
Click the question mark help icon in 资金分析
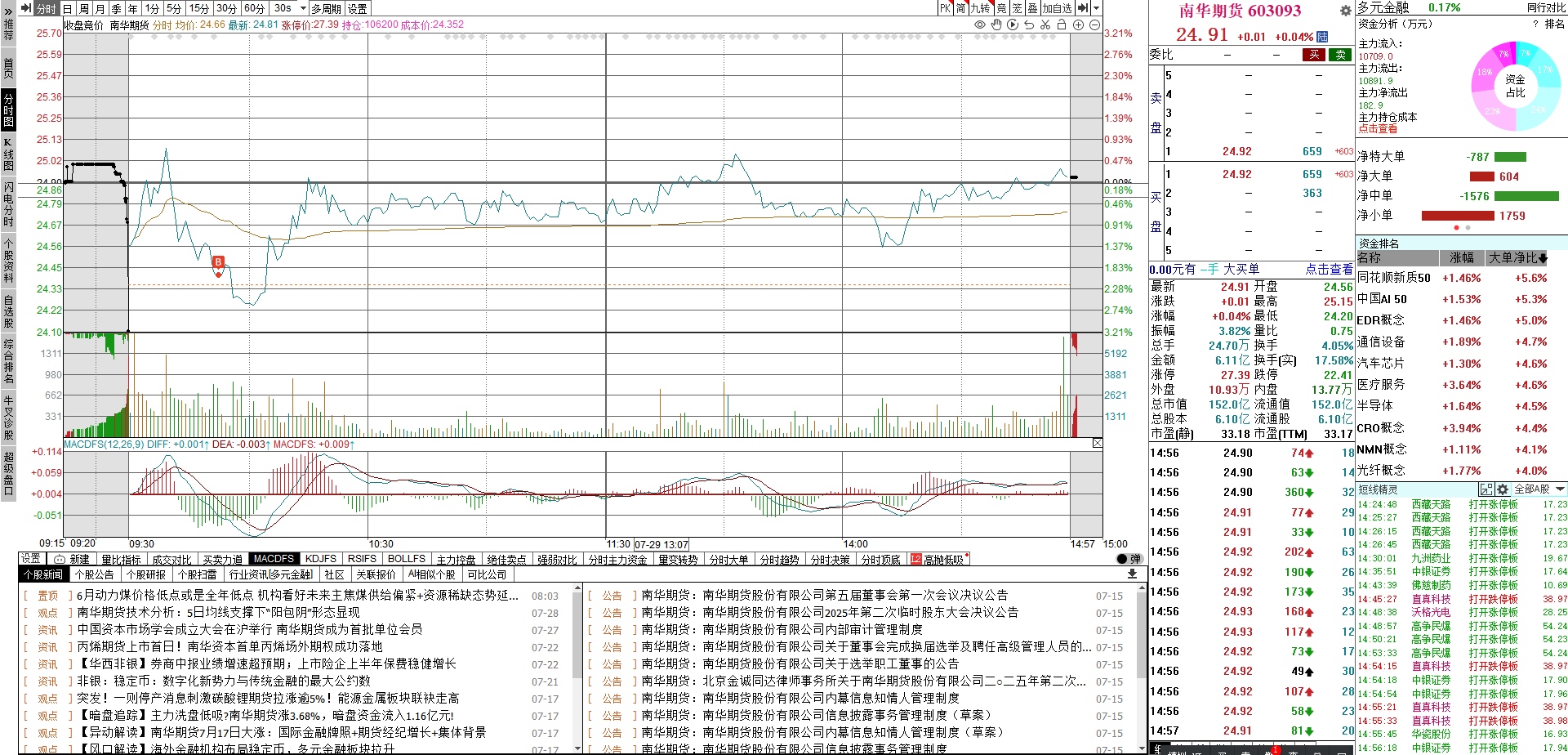click(x=1535, y=25)
